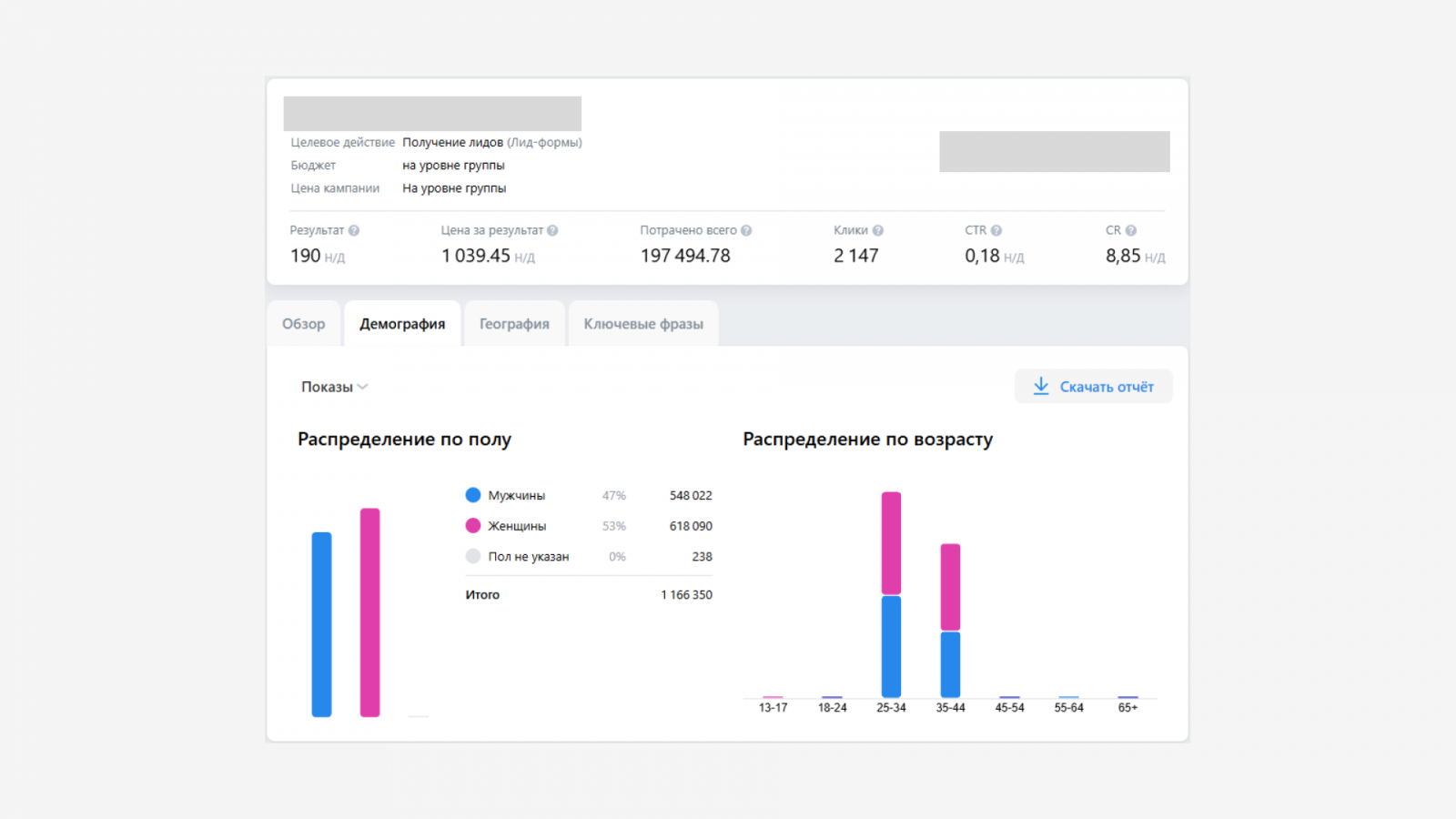Click the CR question mark icon
This screenshot has width=1456, height=819.
tap(1131, 230)
